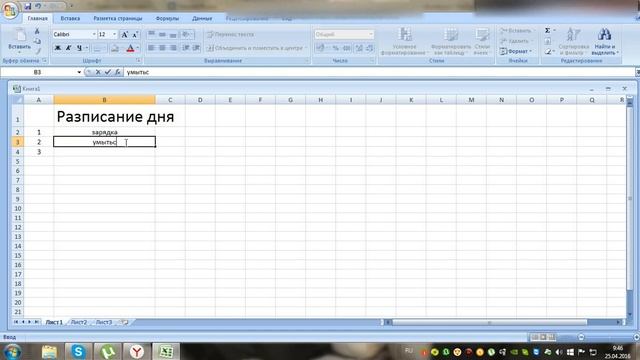Open the text orientation button
640x360 pixels.
(187, 34)
